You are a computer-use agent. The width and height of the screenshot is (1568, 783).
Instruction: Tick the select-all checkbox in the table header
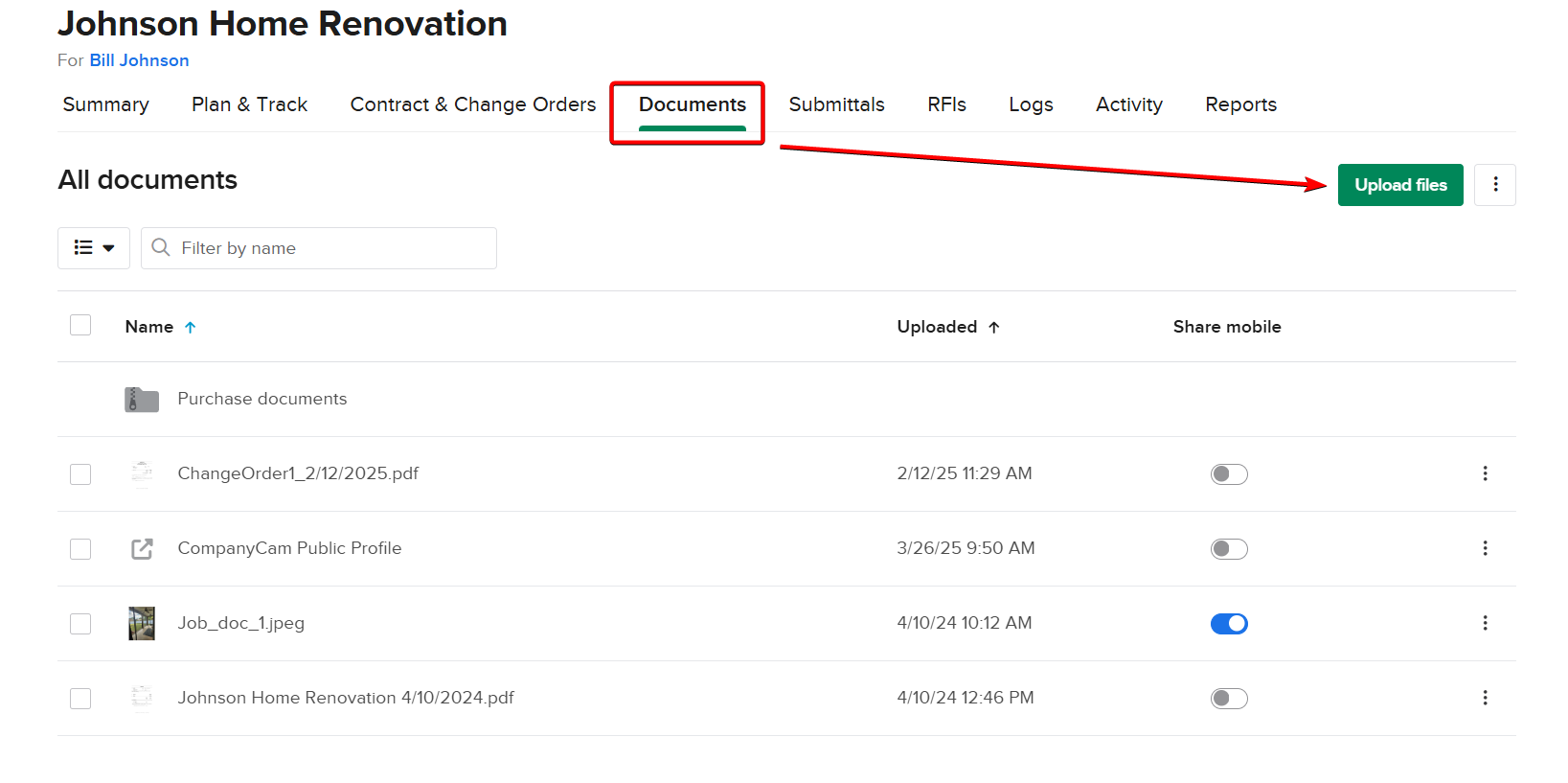pyautogui.click(x=80, y=326)
